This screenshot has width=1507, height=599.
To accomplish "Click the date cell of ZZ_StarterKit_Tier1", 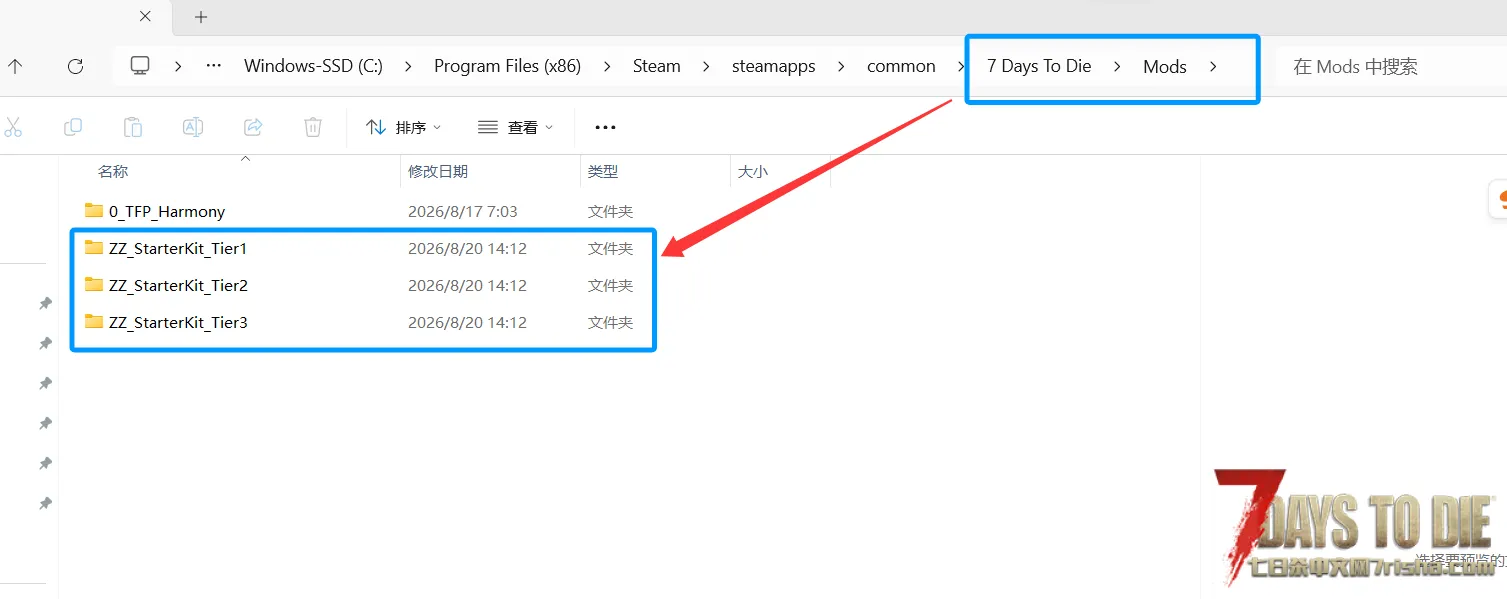I will [x=467, y=249].
